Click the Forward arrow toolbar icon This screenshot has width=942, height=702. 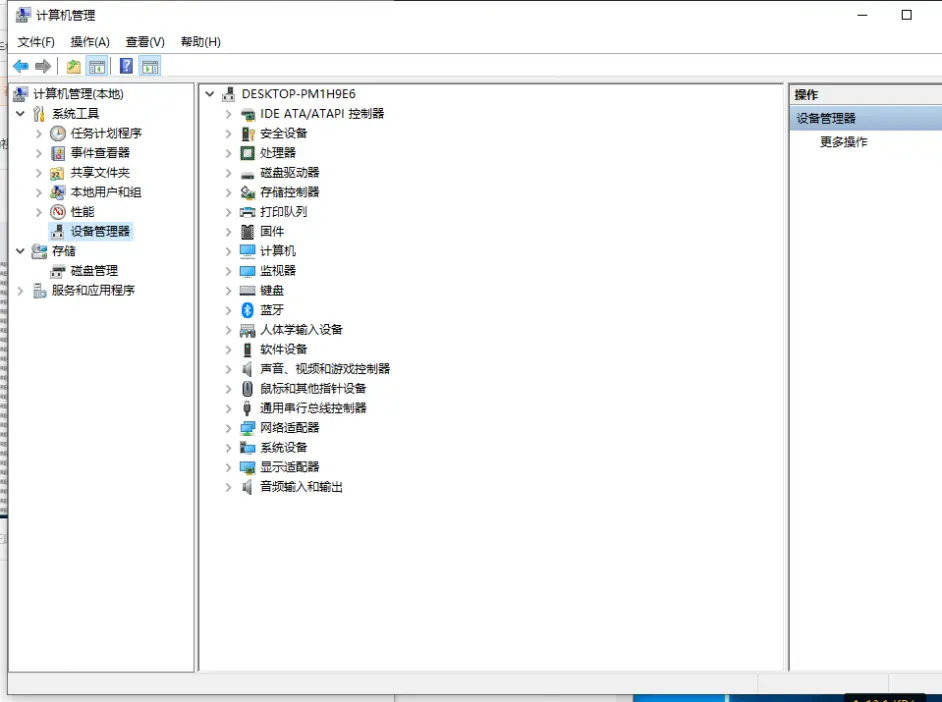click(43, 66)
